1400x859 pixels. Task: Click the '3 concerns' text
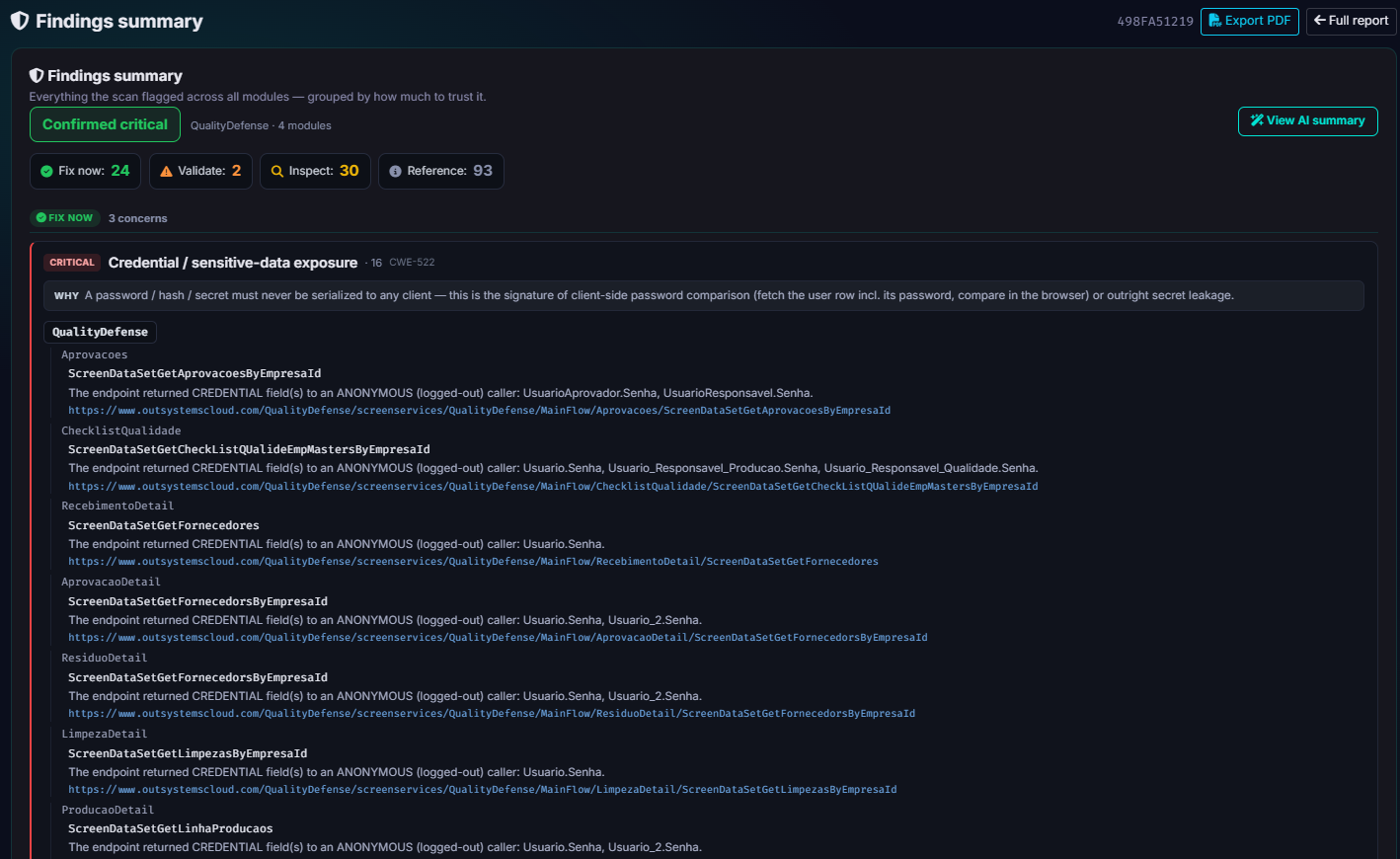click(138, 218)
